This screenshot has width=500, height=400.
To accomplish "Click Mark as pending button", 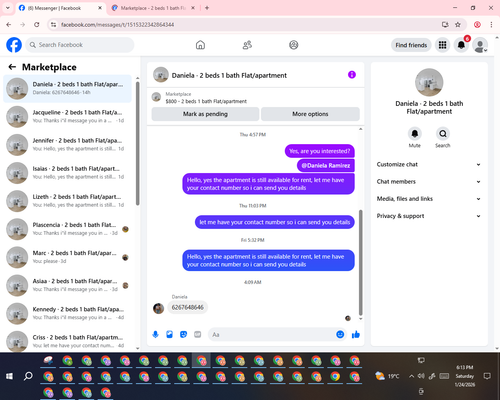I will pyautogui.click(x=205, y=114).
